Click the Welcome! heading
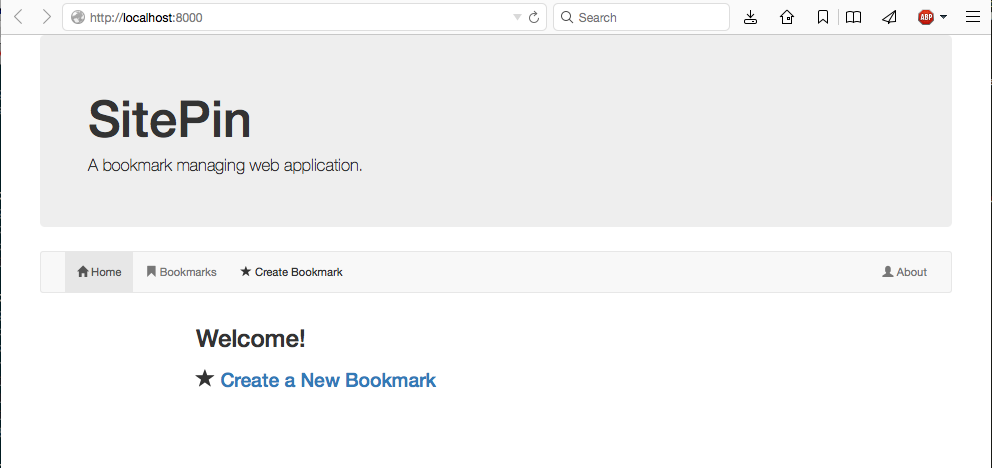Image resolution: width=992 pixels, height=468 pixels. (251, 338)
